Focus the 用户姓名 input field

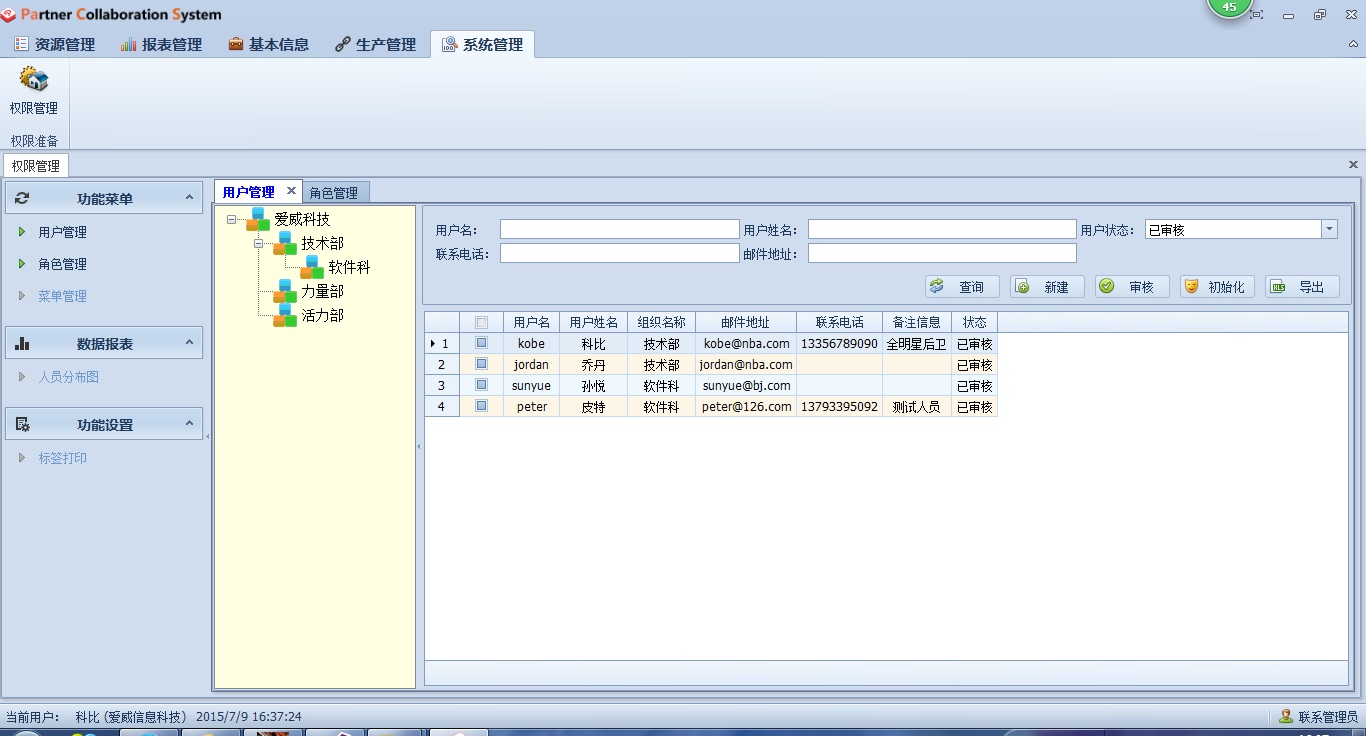pyautogui.click(x=942, y=229)
